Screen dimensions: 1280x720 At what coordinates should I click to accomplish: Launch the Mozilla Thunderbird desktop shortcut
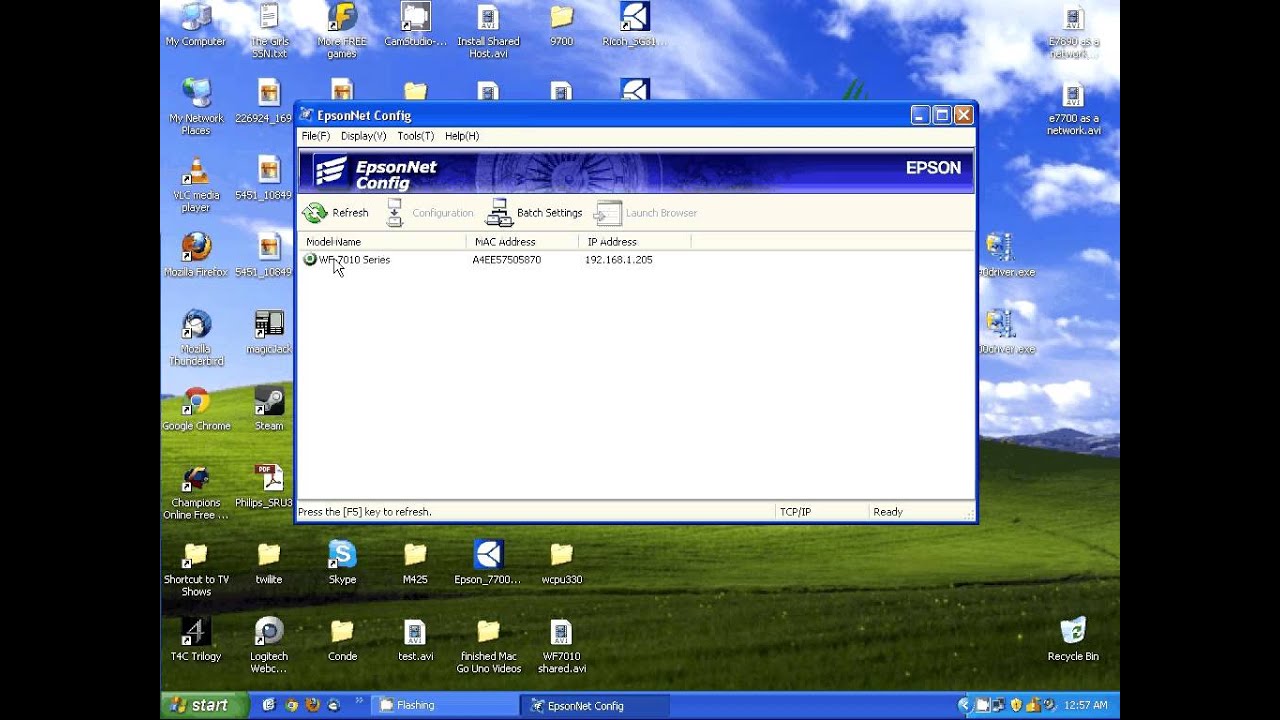[x=196, y=339]
